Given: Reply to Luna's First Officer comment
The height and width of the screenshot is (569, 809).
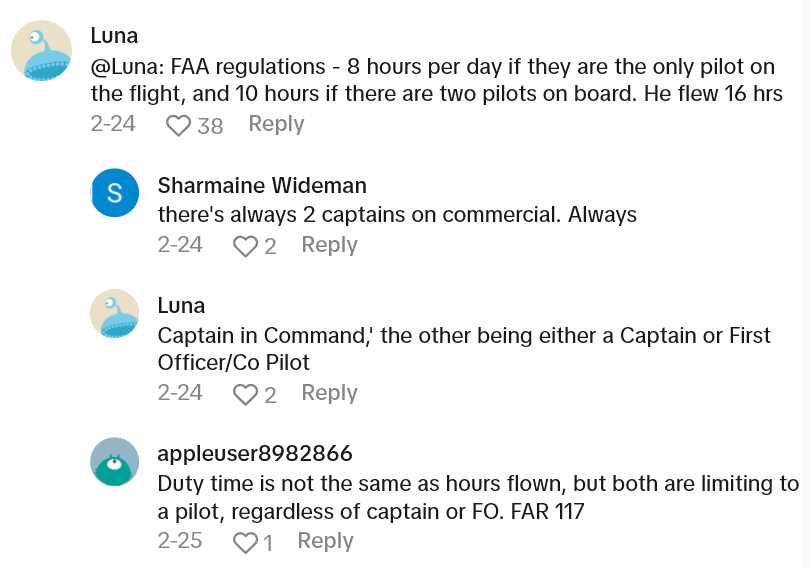Looking at the screenshot, I should click(x=329, y=393).
